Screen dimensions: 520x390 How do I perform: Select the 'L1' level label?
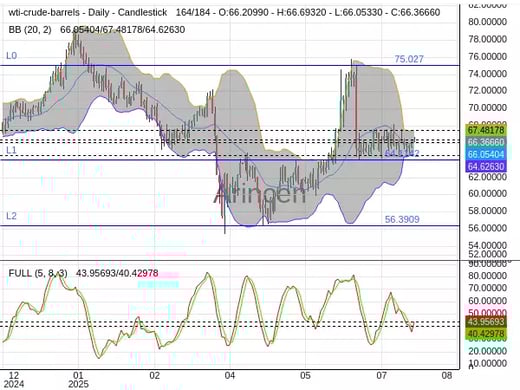[11, 150]
